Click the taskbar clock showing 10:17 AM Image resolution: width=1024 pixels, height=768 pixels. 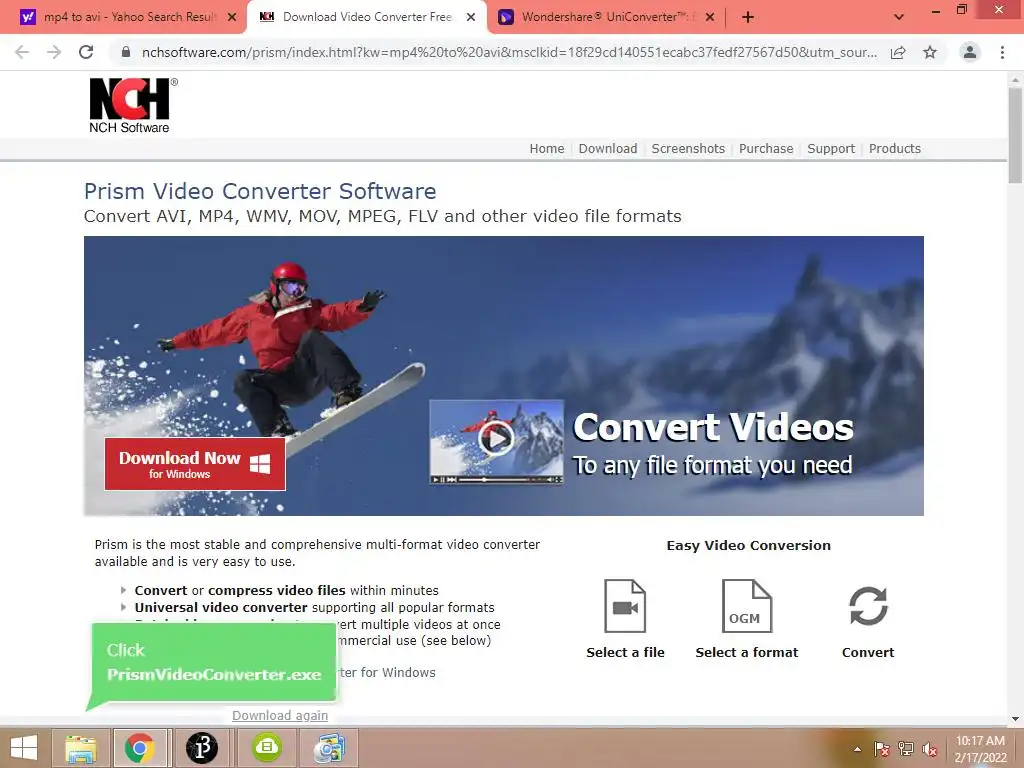click(x=980, y=749)
